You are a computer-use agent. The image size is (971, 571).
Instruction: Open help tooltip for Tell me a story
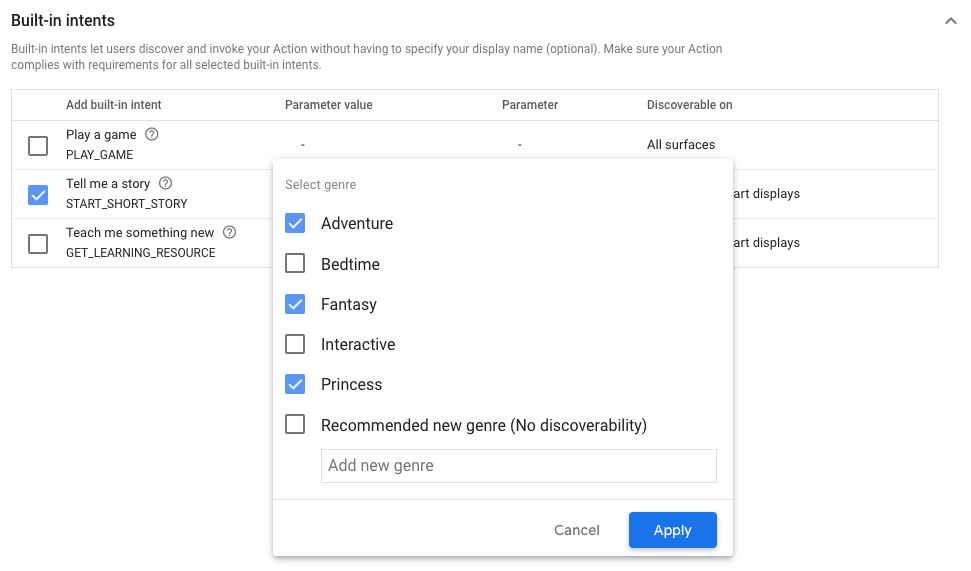166,183
